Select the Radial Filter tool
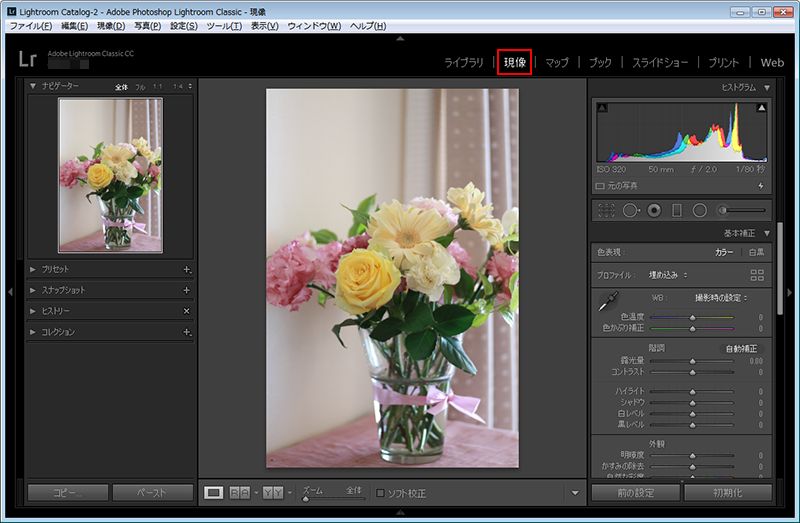800x523 pixels. [699, 210]
